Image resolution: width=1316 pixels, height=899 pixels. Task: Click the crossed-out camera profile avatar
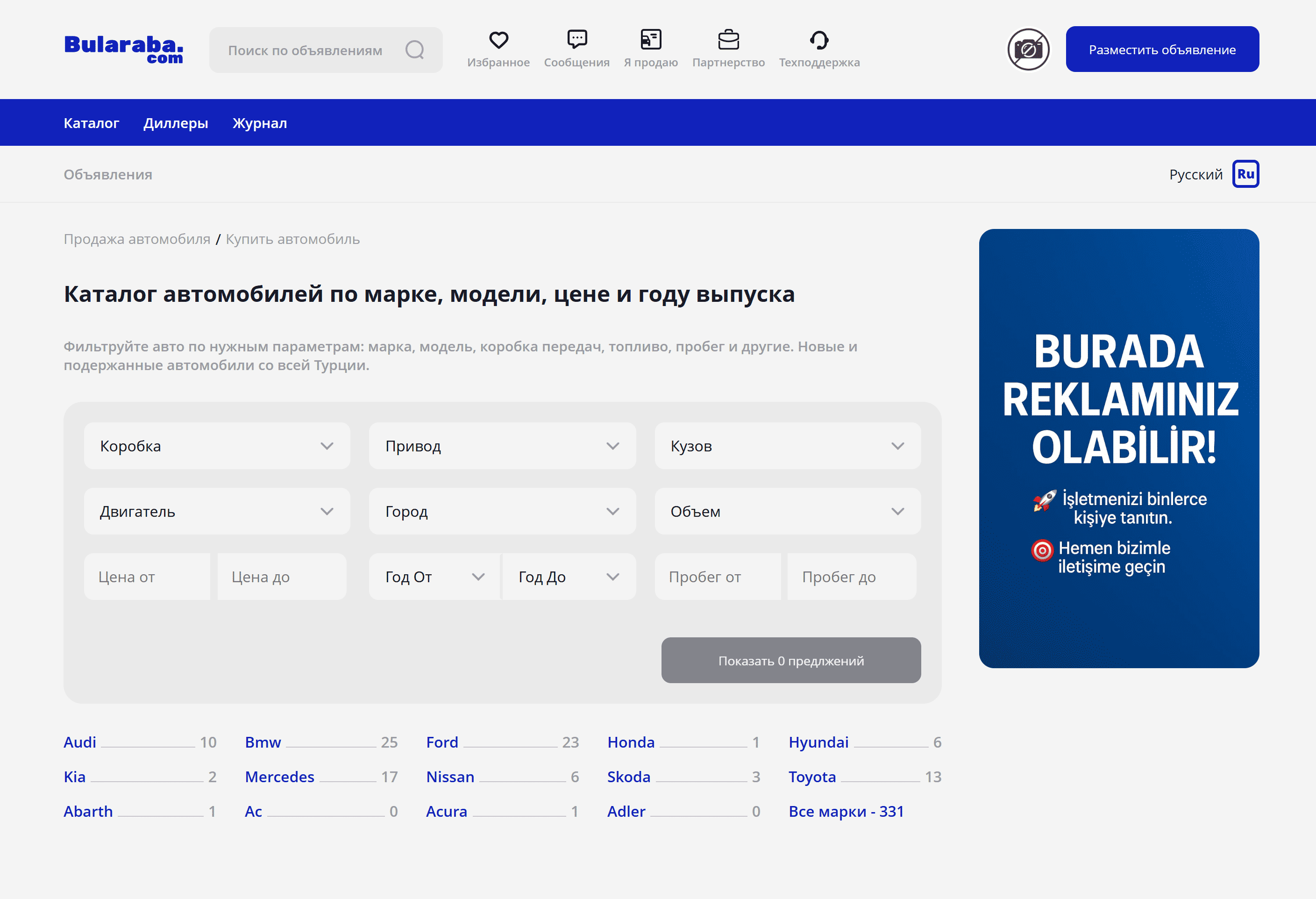pyautogui.click(x=1028, y=50)
